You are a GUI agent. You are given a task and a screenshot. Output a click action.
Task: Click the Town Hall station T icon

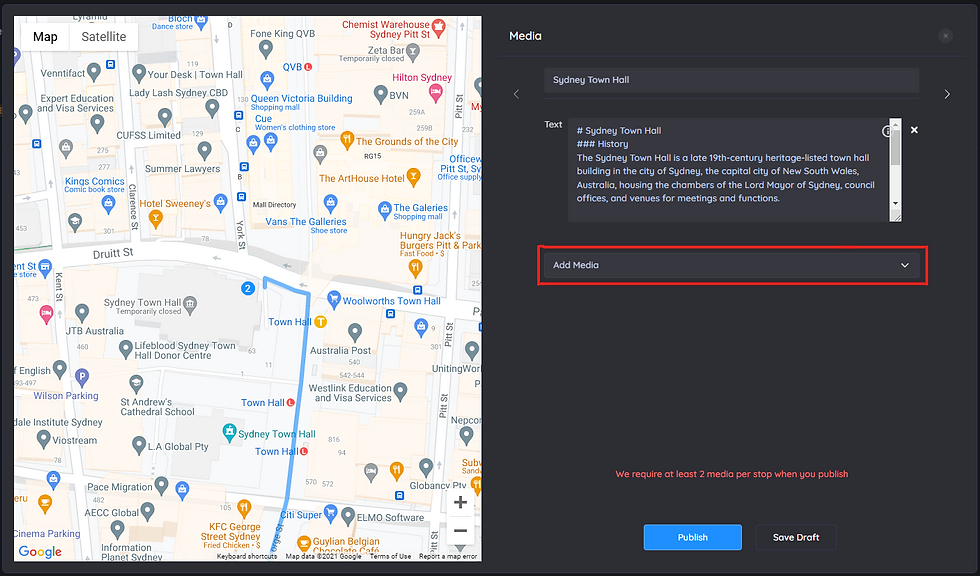point(321,322)
